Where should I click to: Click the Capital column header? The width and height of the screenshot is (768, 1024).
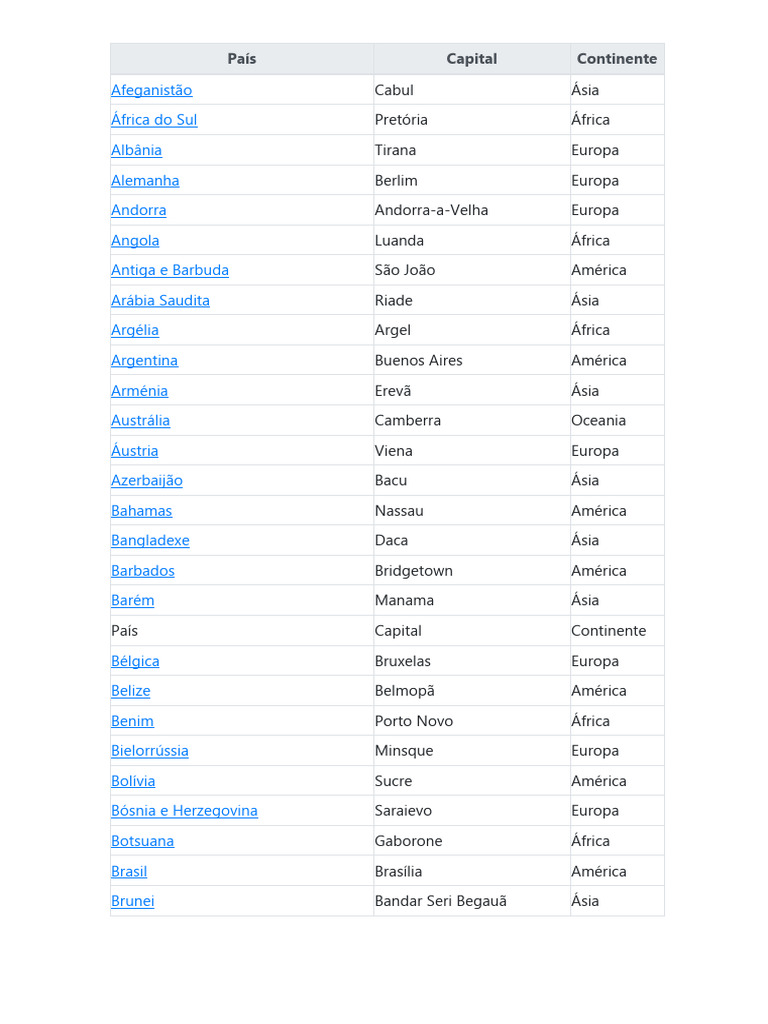coord(472,59)
